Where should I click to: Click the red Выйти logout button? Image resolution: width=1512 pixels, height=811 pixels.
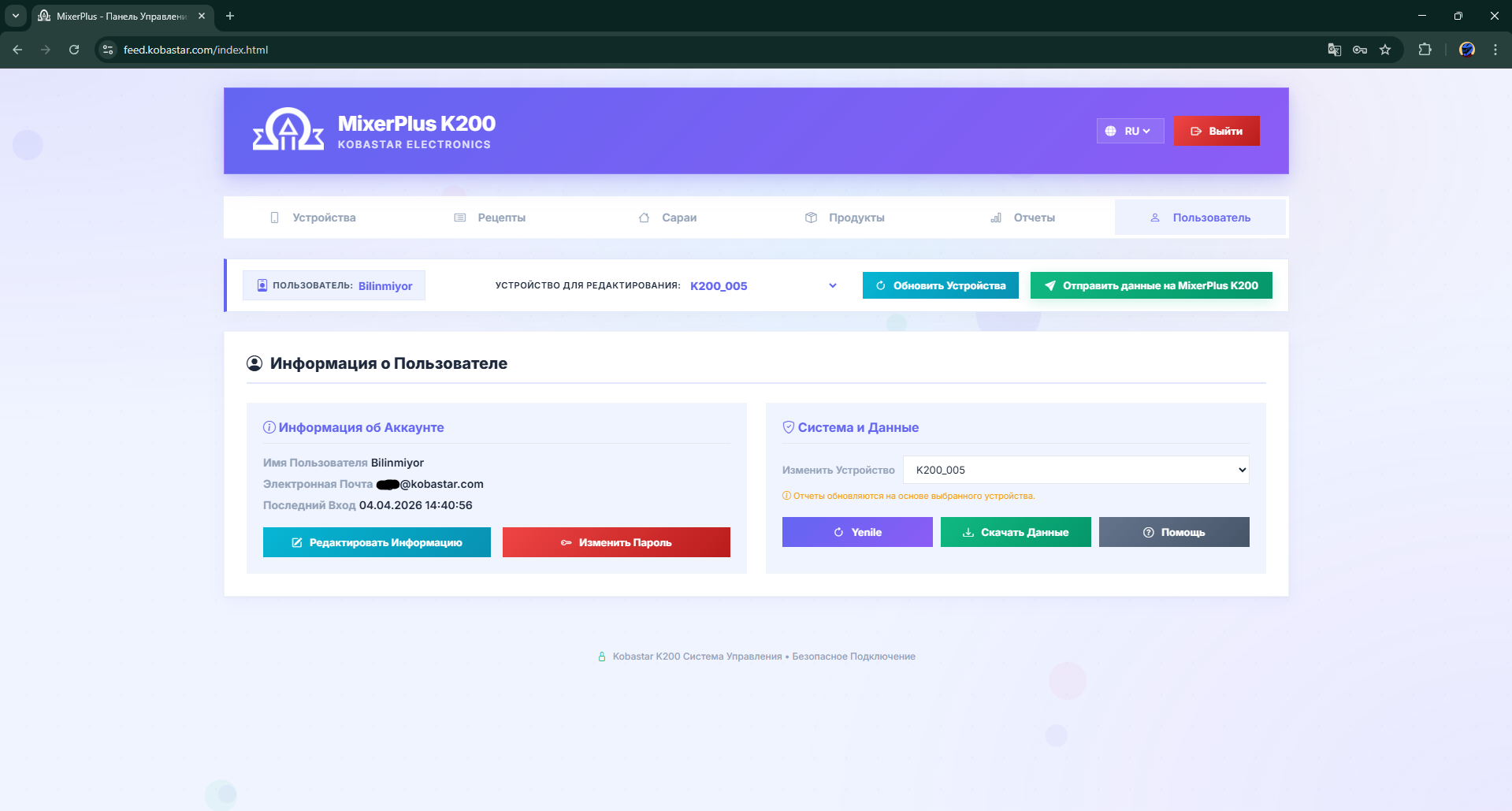click(1216, 131)
